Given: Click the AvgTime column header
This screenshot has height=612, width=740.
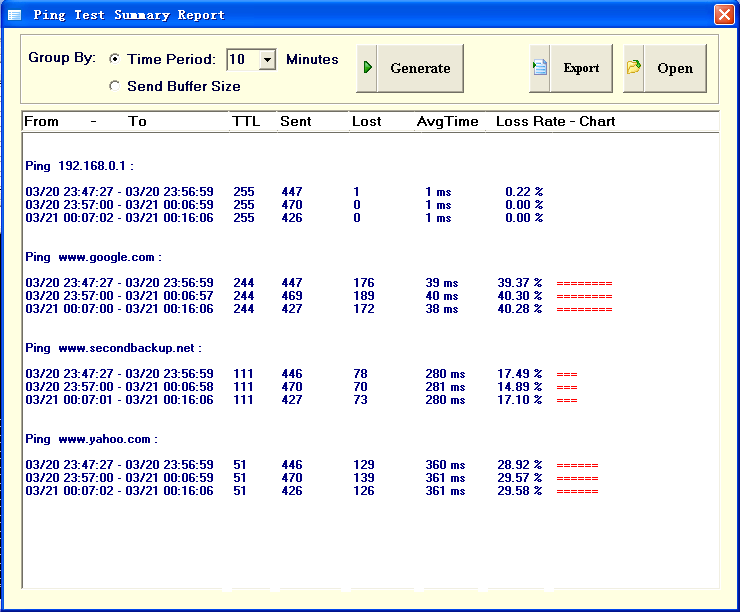Looking at the screenshot, I should click(x=441, y=121).
